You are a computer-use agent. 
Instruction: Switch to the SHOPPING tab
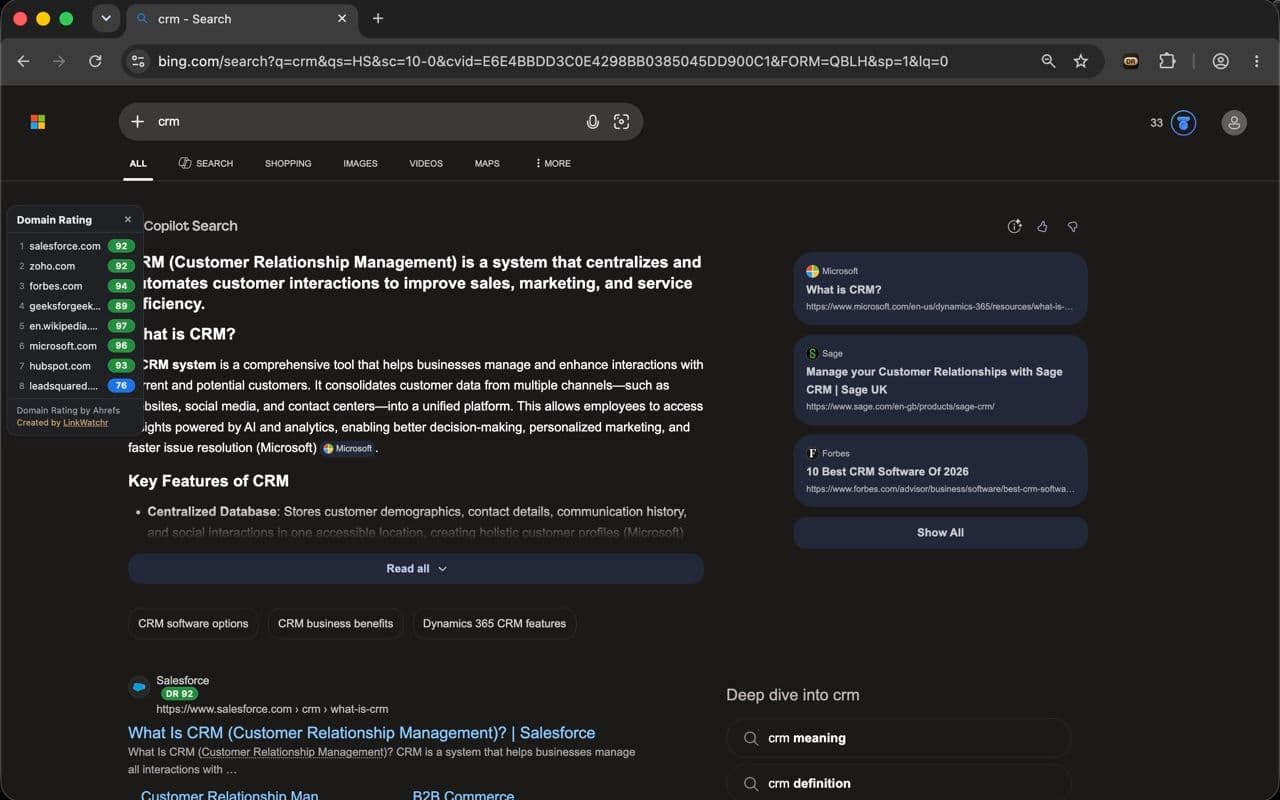click(288, 163)
